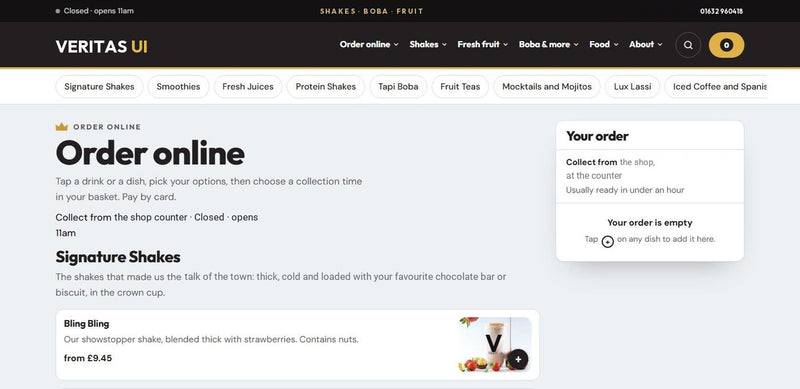Select the Mocktails and Mojitos category pill
The width and height of the screenshot is (800, 389).
547,87
